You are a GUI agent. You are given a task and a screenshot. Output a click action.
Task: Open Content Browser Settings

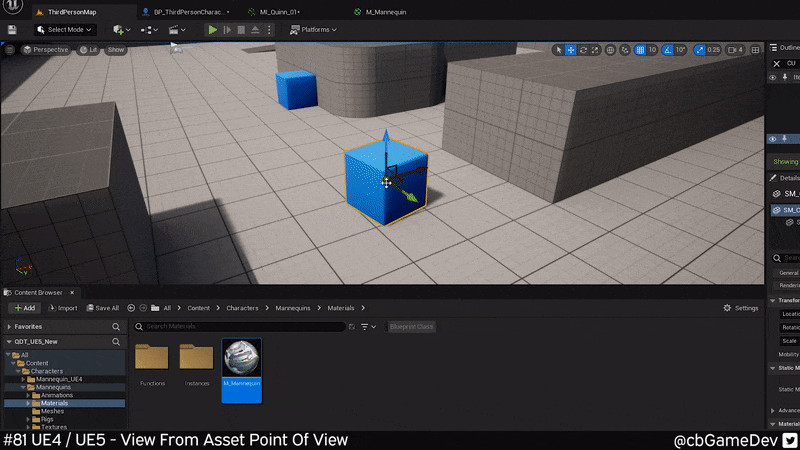[x=741, y=308]
